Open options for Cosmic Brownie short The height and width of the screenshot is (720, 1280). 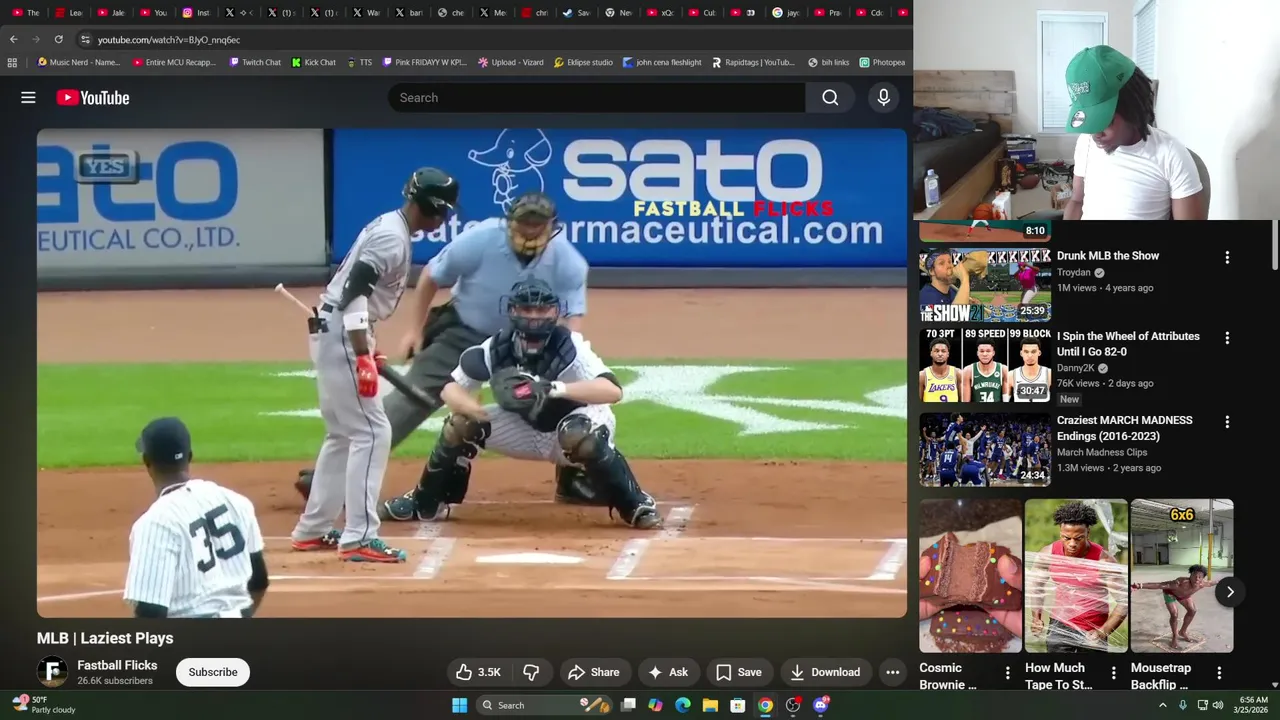coord(1007,673)
